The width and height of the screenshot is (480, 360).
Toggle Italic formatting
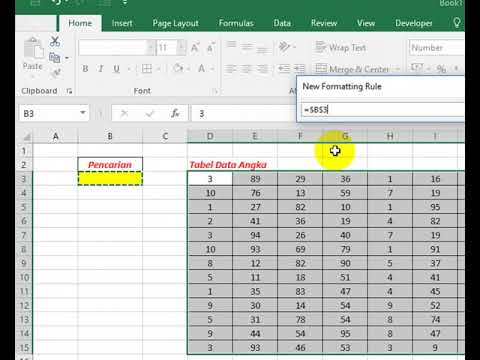(x=101, y=69)
